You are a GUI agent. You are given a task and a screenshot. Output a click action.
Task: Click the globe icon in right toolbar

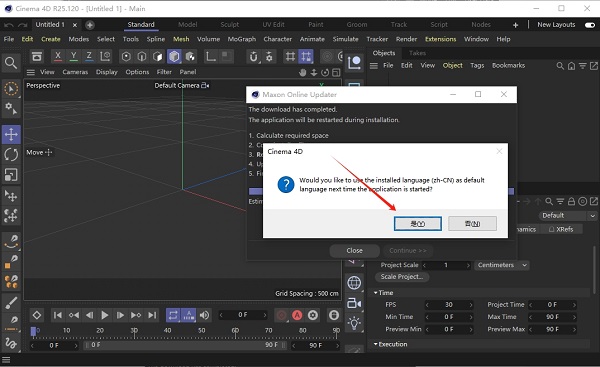tap(354, 283)
